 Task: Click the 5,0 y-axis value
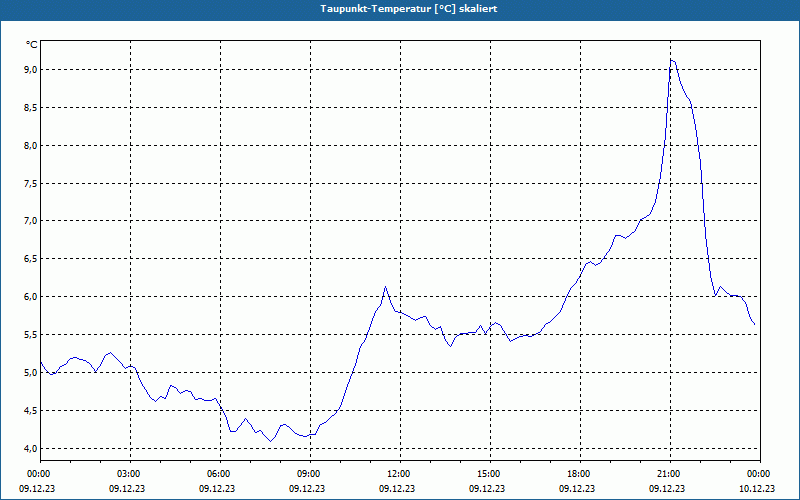[31, 372]
